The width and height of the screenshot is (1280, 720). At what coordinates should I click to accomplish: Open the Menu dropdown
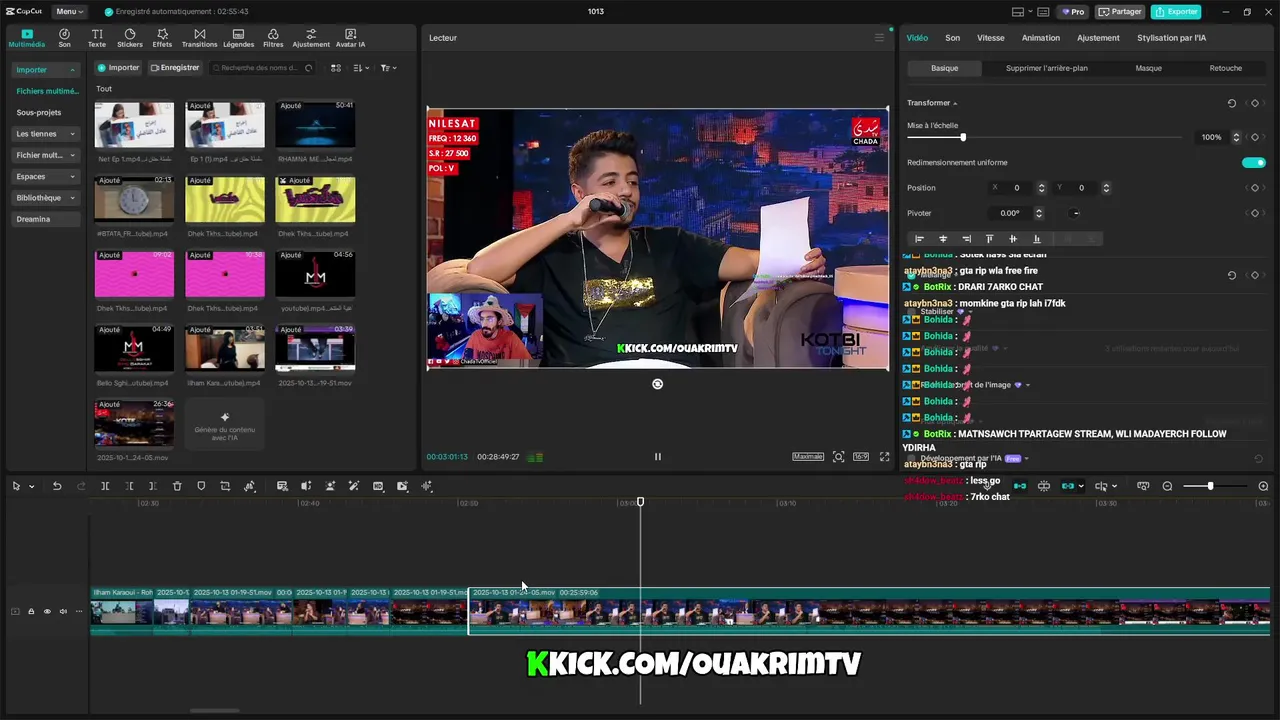tap(69, 11)
